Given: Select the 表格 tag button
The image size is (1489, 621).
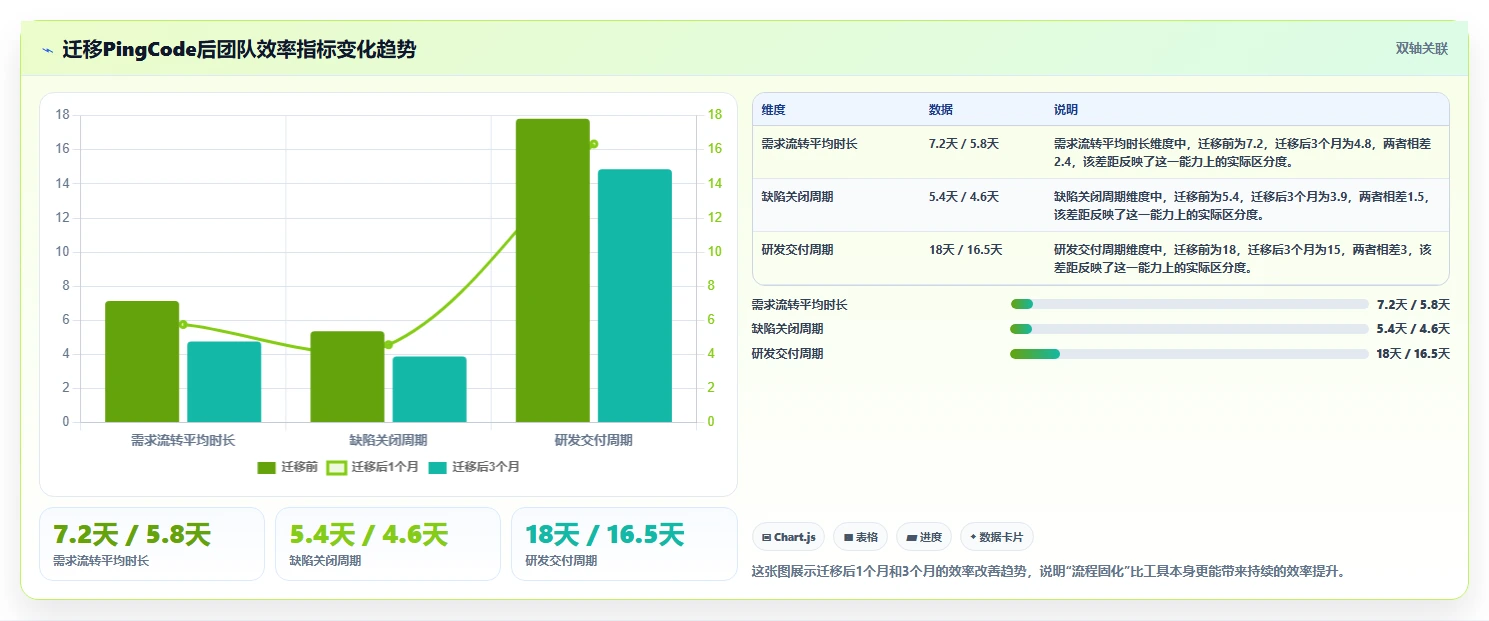Looking at the screenshot, I should pyautogui.click(x=860, y=537).
